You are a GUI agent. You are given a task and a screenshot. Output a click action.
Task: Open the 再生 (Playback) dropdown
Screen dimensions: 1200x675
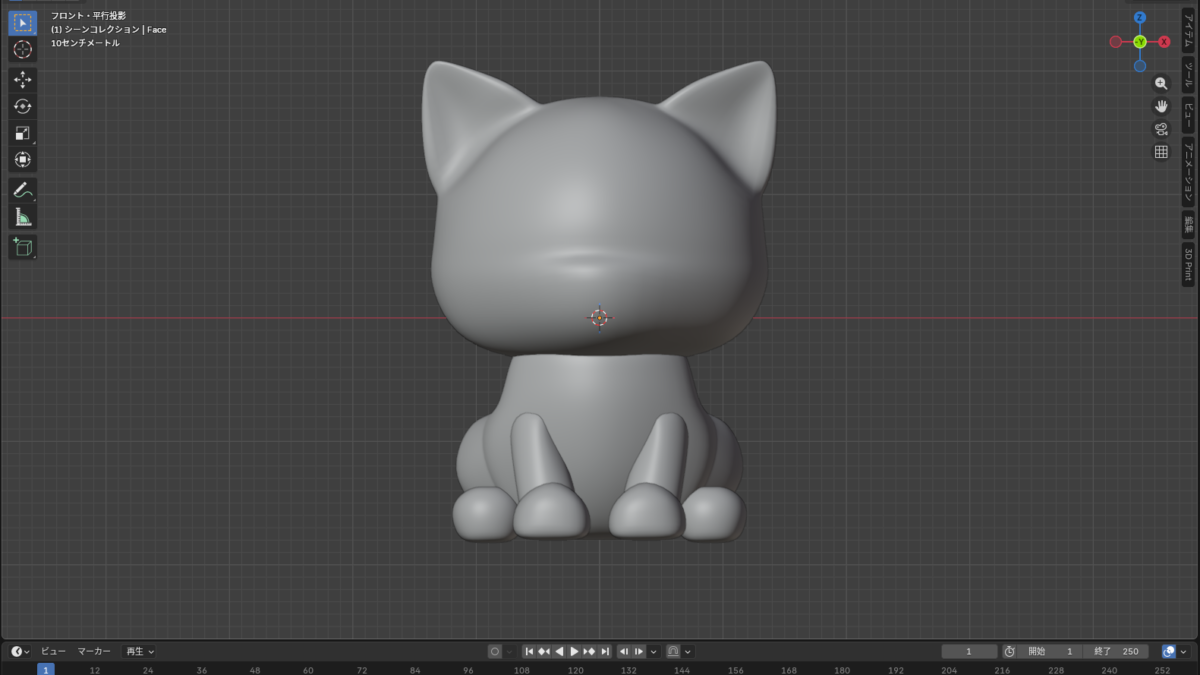tap(137, 650)
